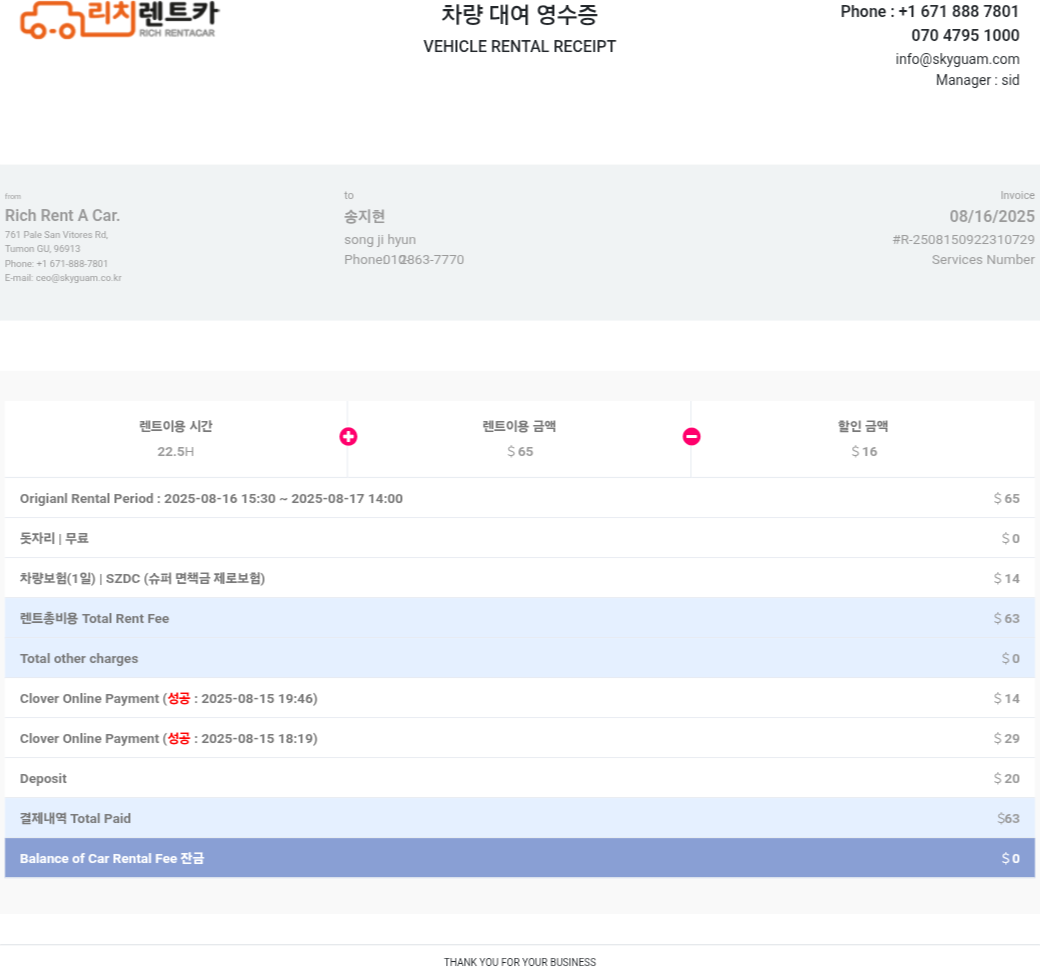Click the Rich Rentacar logo
The image size is (1040, 971).
click(118, 19)
